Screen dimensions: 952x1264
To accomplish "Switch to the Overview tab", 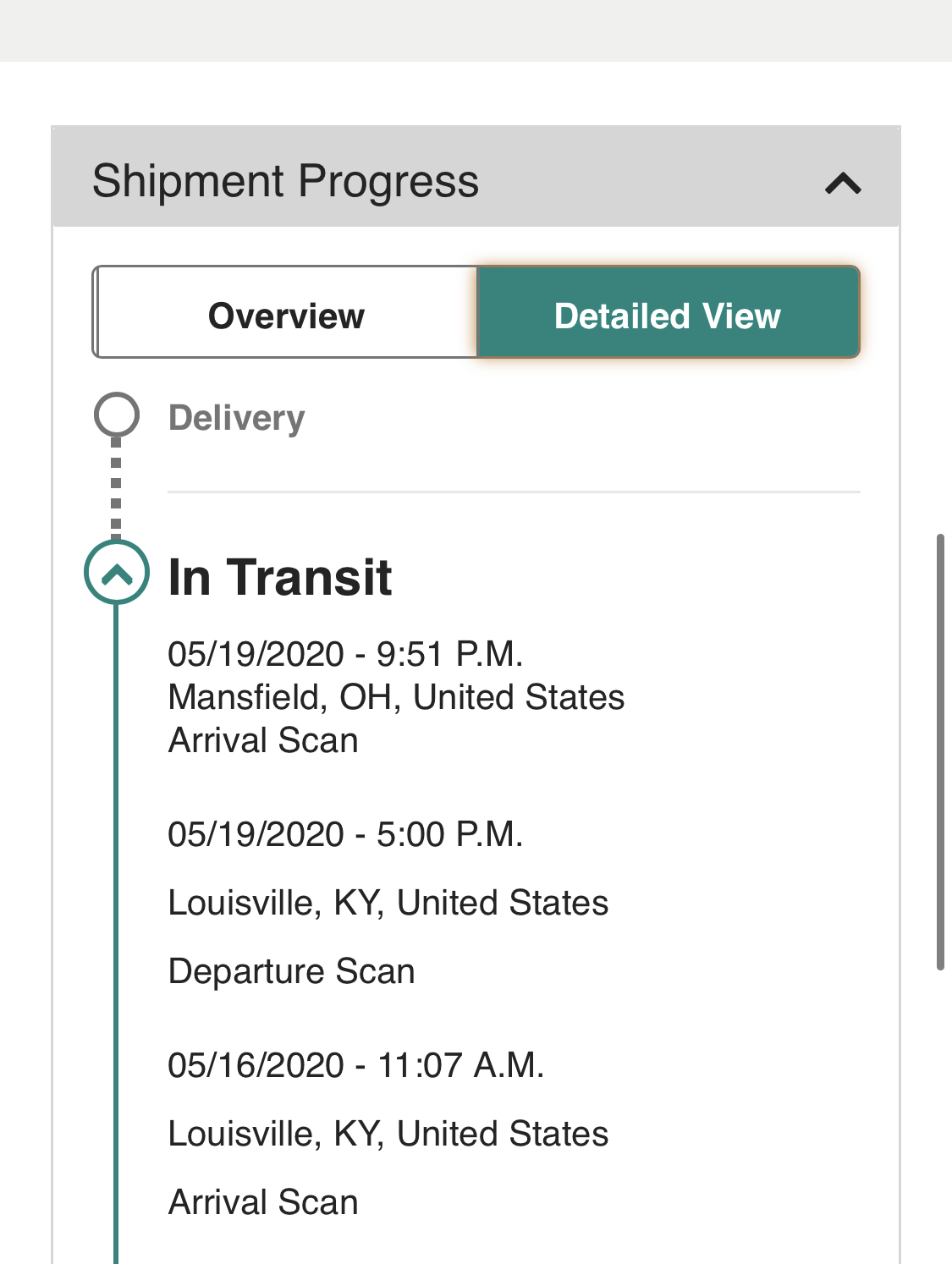I will [x=286, y=316].
